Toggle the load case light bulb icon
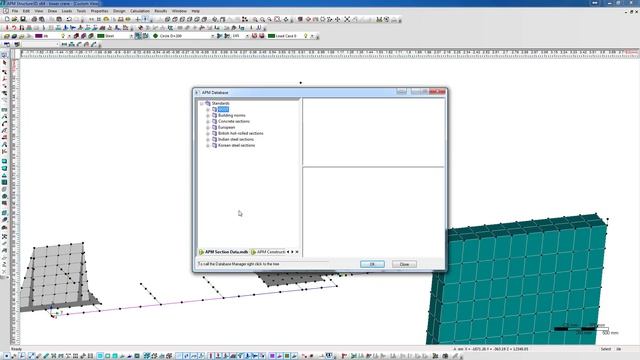Image resolution: width=640 pixels, height=360 pixels. pyautogui.click(x=305, y=36)
